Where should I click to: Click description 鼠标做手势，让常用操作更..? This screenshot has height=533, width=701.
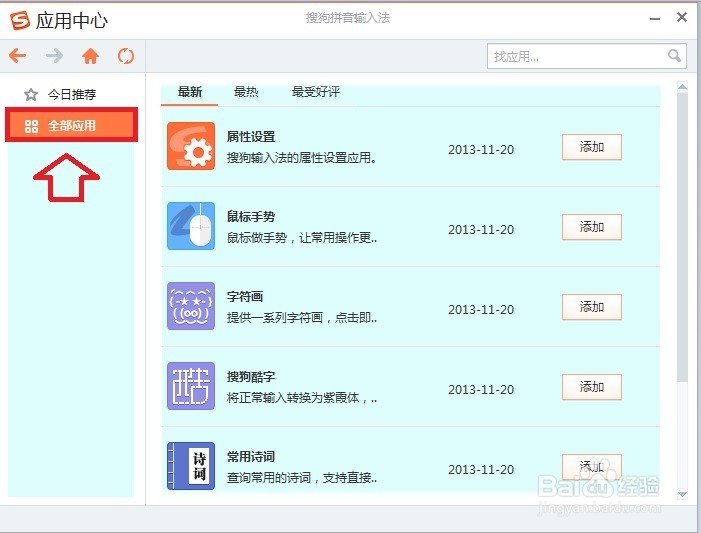pos(302,237)
